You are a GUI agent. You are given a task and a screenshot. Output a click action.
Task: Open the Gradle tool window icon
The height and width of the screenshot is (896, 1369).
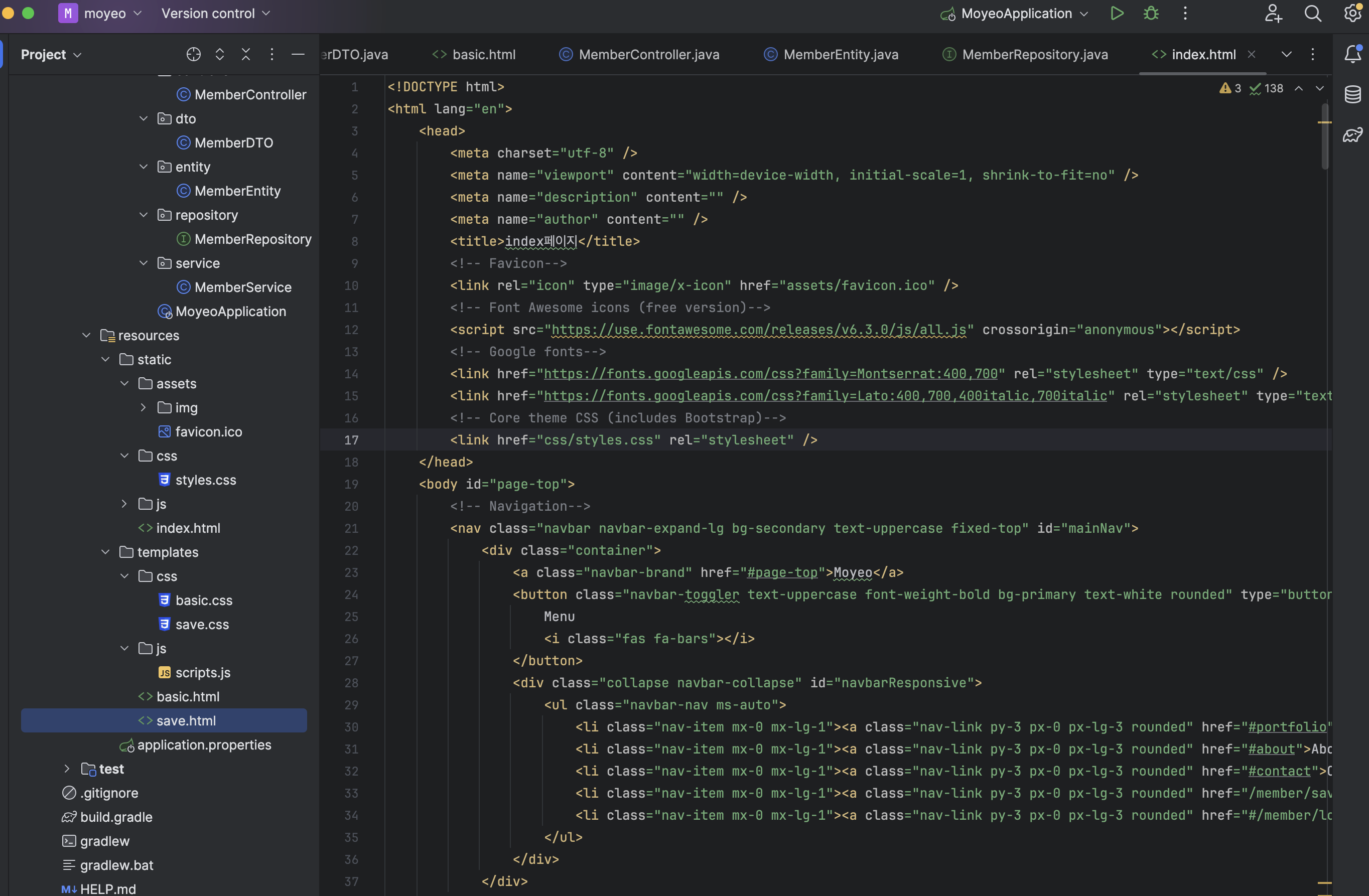(1352, 135)
